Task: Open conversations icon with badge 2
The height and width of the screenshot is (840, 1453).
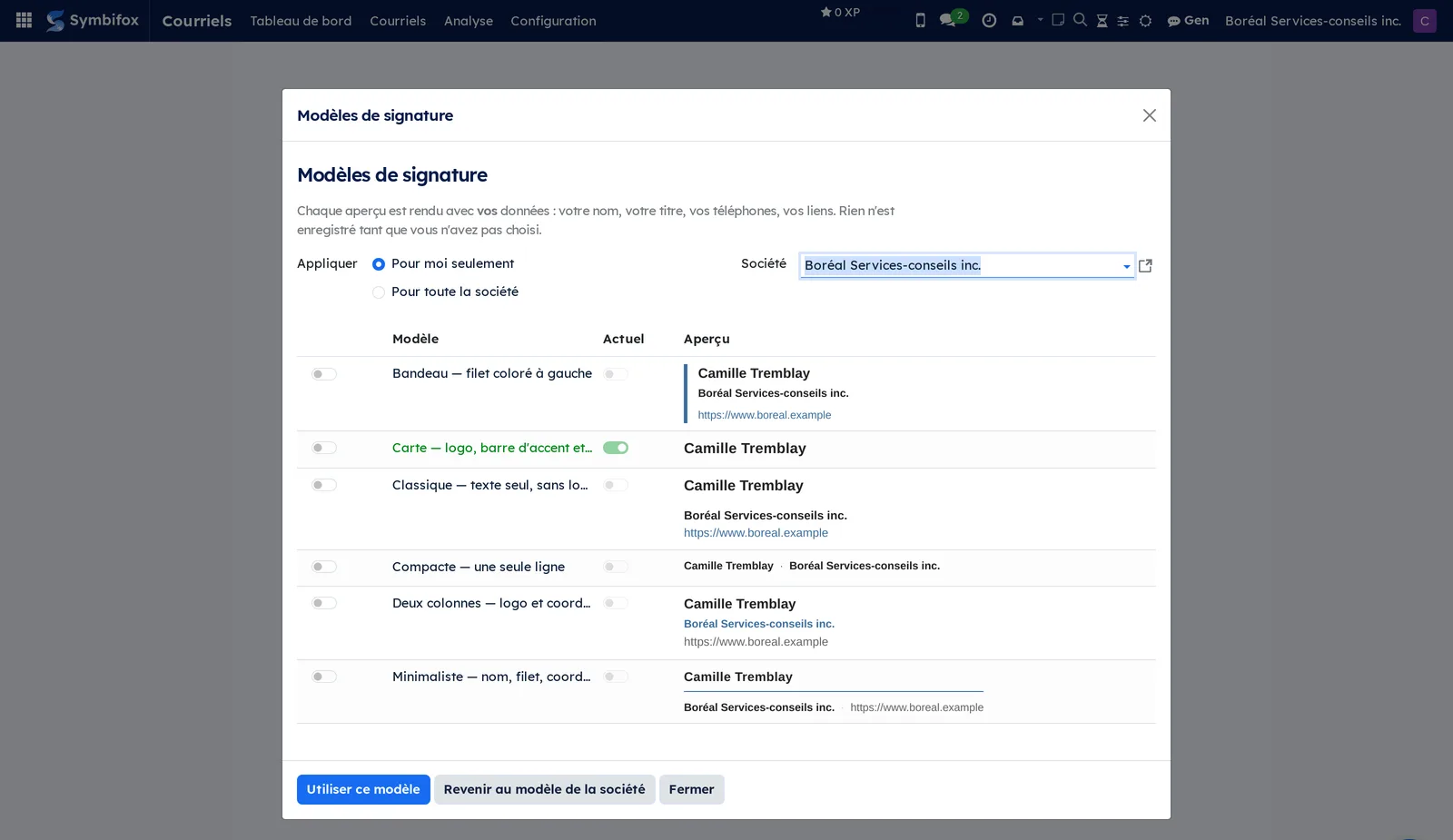Action: [x=953, y=19]
